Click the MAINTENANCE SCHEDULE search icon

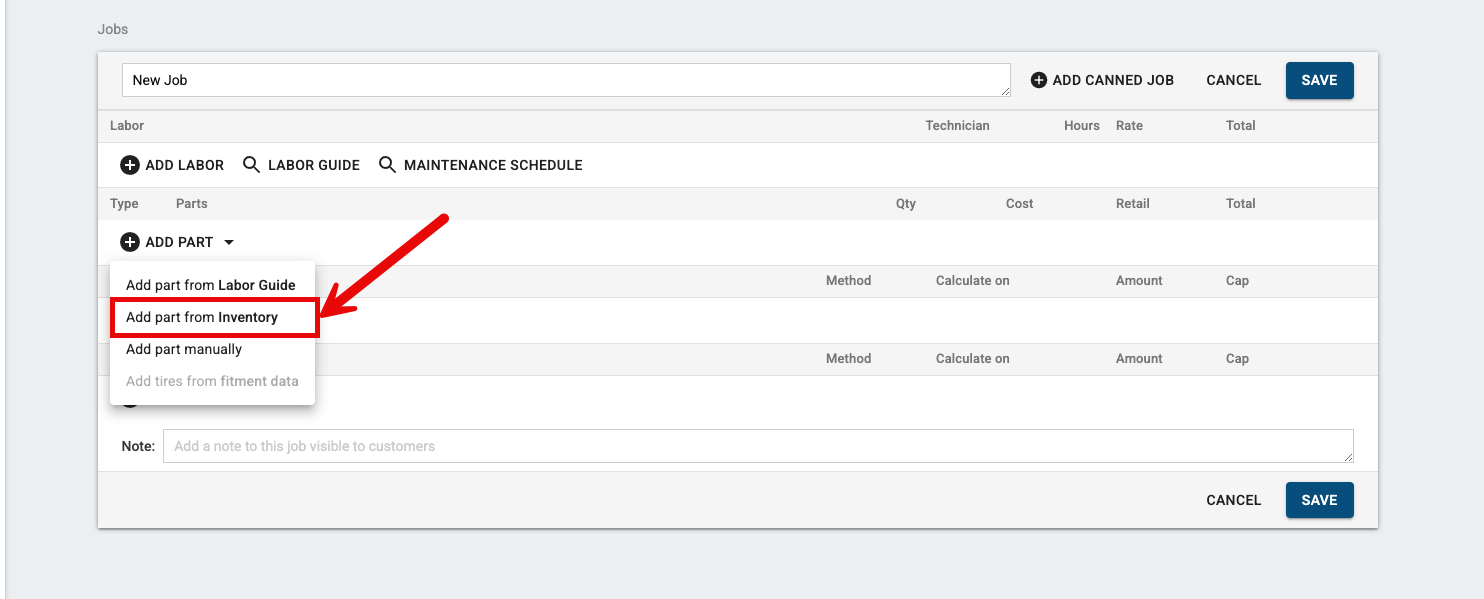387,165
